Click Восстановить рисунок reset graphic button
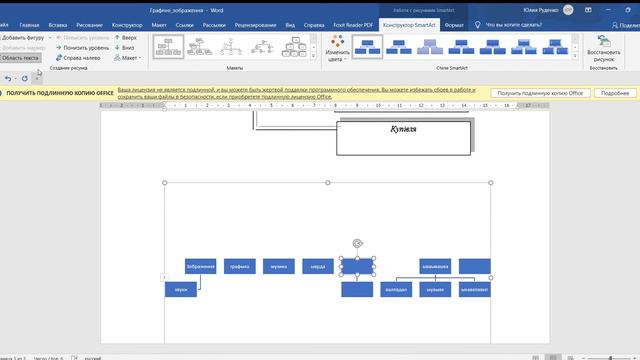The height and width of the screenshot is (360, 640). point(604,48)
